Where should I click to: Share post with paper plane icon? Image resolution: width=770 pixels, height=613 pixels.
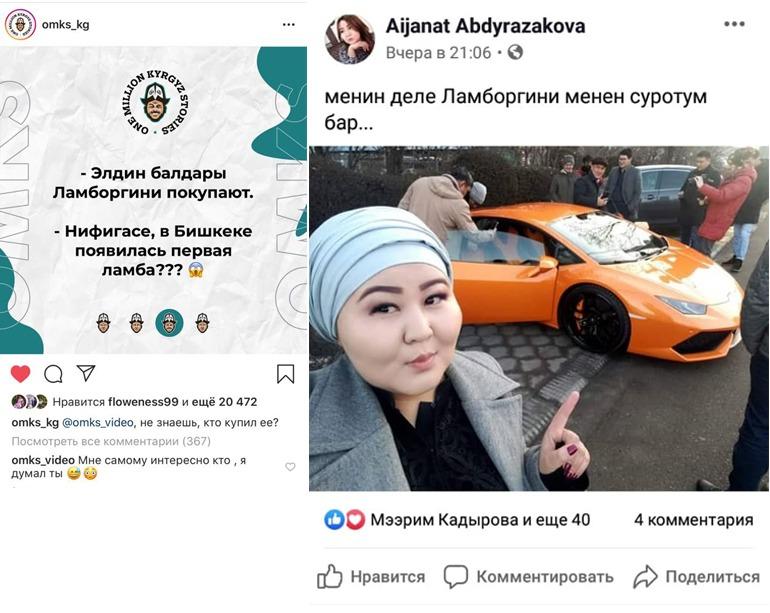(x=86, y=373)
